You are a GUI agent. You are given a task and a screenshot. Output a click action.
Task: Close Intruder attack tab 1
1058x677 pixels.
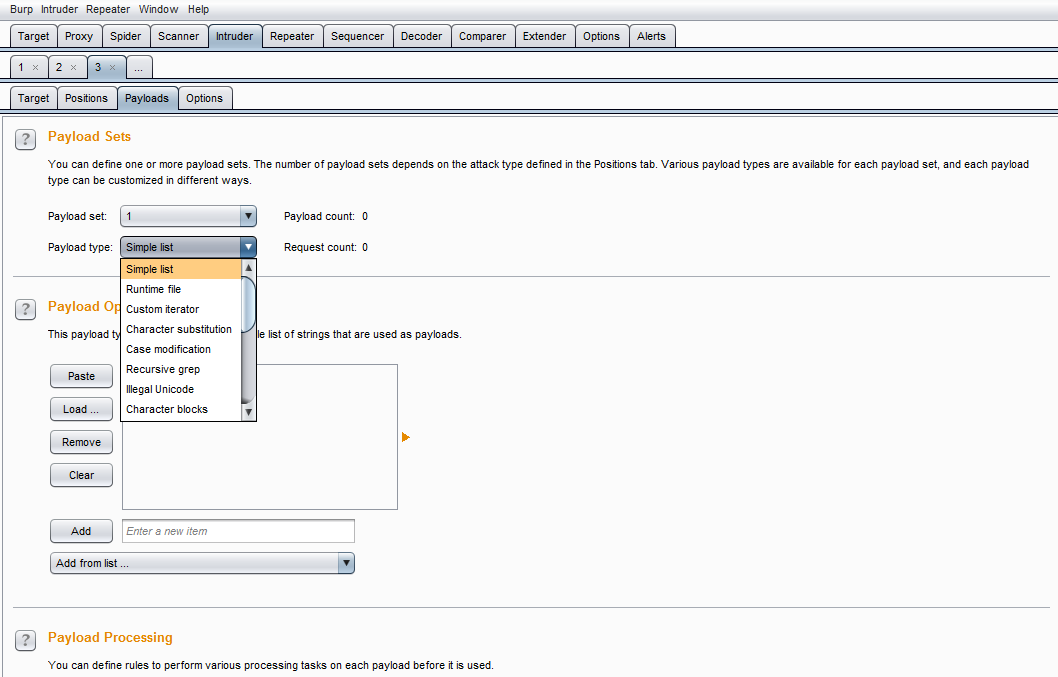click(x=36, y=67)
